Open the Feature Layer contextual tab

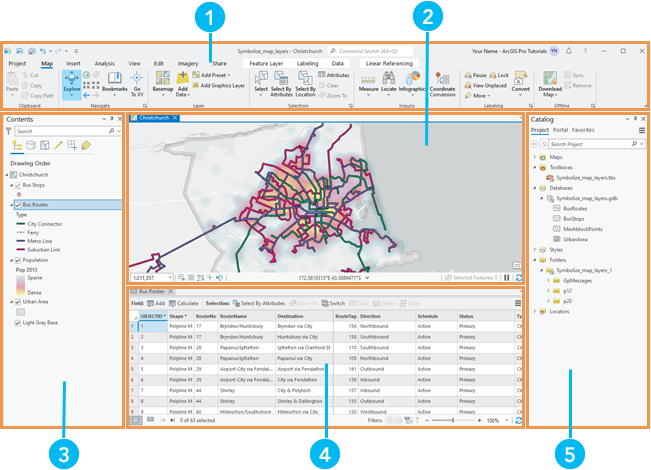[266, 64]
